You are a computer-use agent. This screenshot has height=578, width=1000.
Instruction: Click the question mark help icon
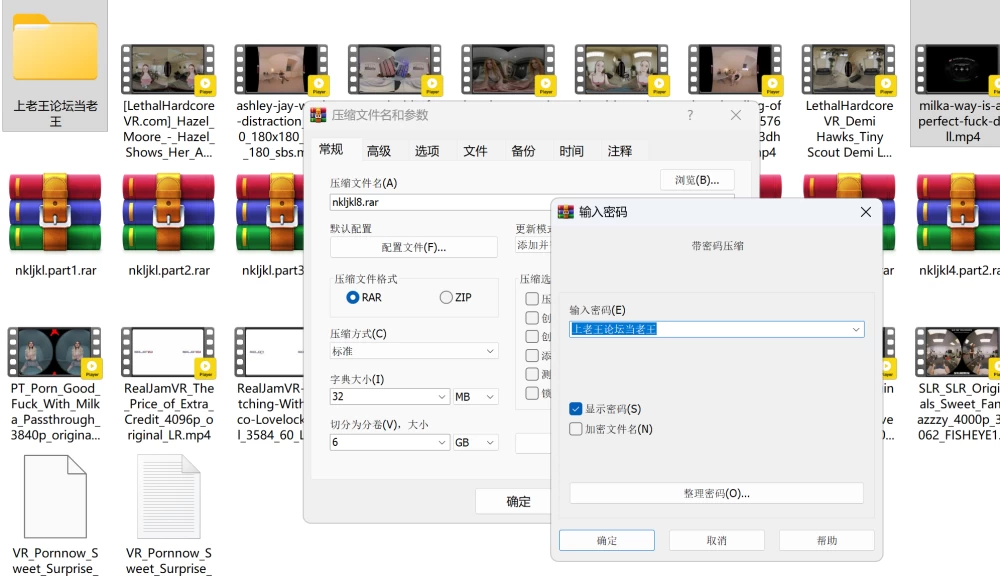point(690,115)
